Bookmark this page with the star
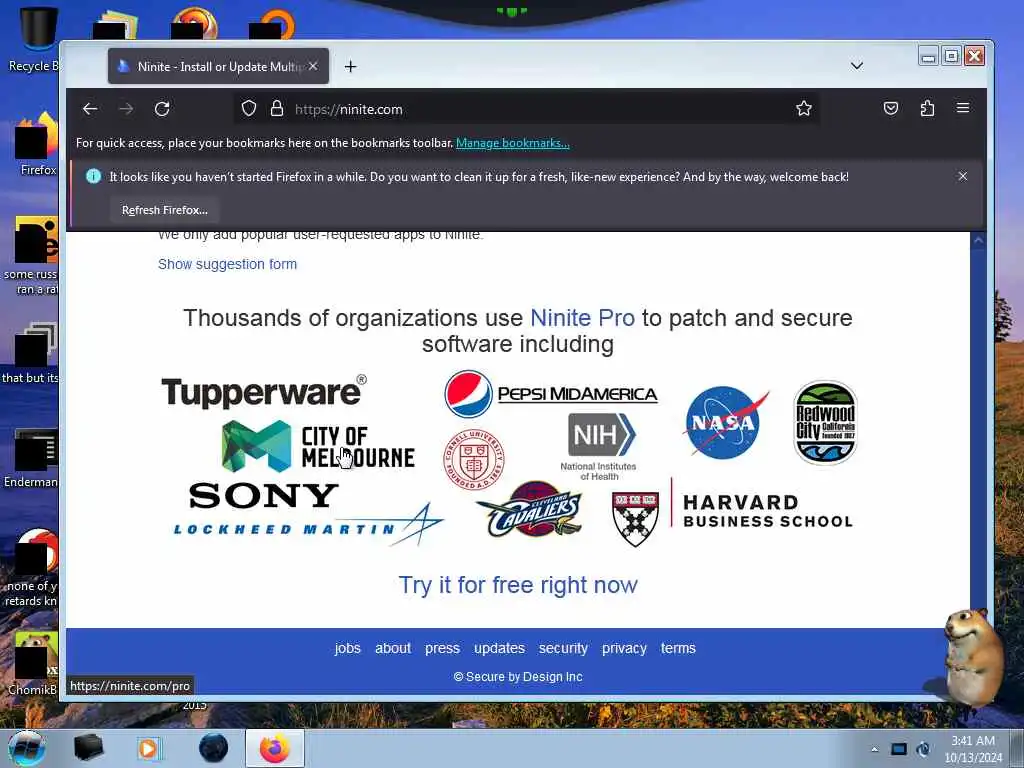This screenshot has width=1024, height=768. pyautogui.click(x=804, y=108)
